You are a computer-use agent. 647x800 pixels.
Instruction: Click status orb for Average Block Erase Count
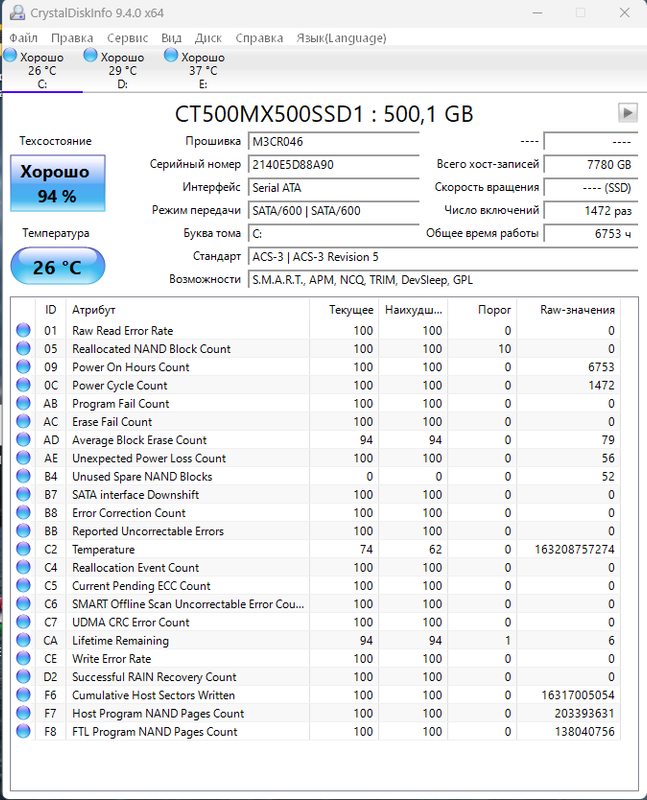23,439
